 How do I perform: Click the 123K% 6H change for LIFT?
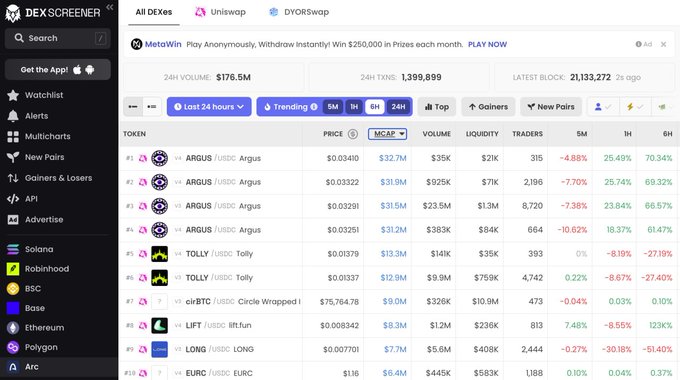click(660, 325)
